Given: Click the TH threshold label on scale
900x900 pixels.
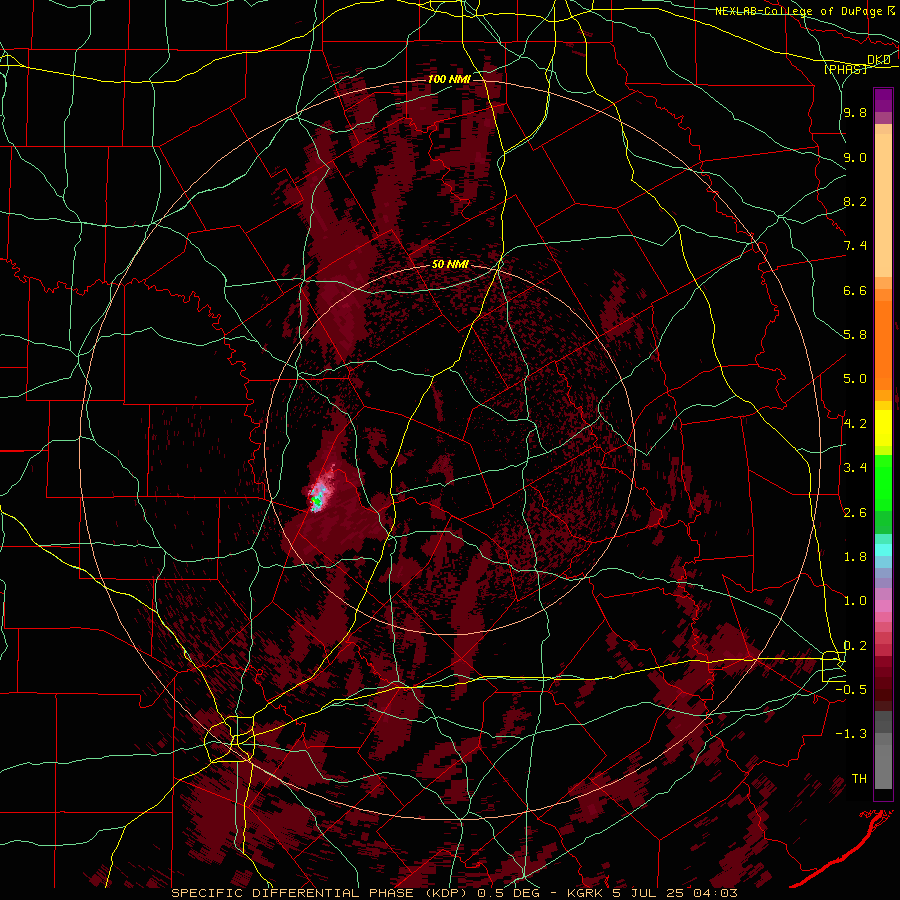Looking at the screenshot, I should coord(859,779).
